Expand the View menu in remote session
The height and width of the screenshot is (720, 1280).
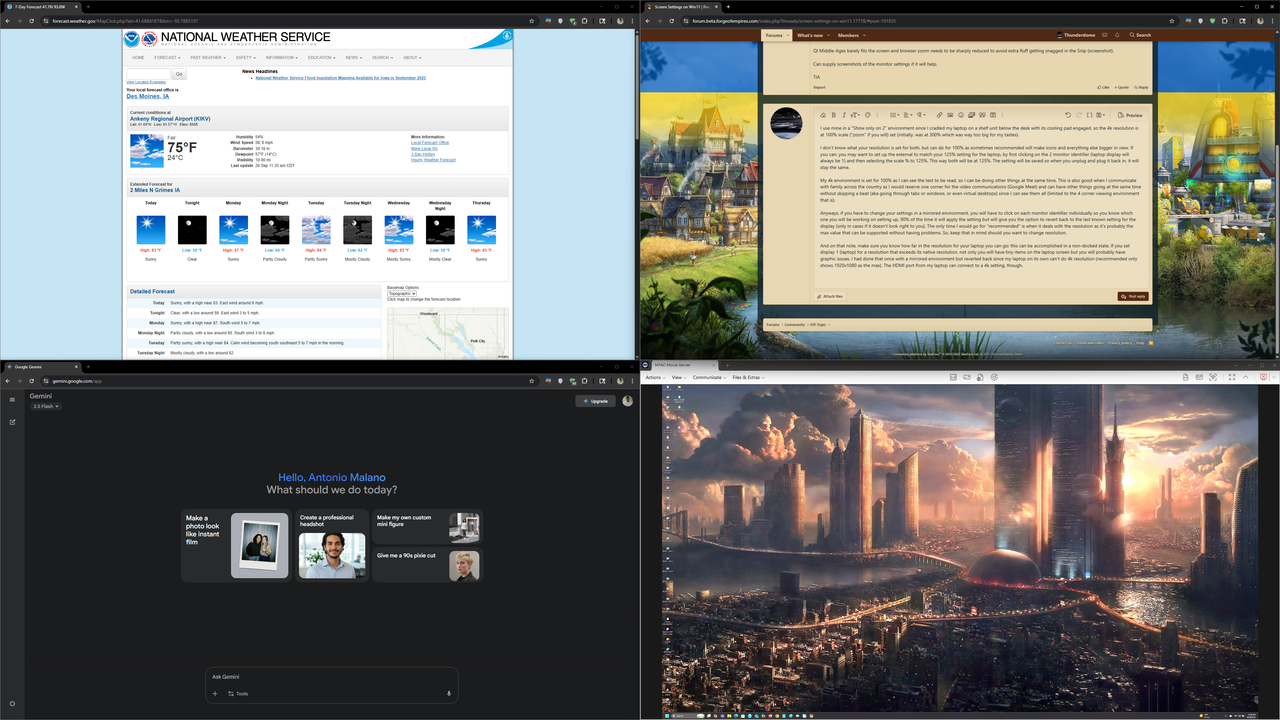[x=678, y=377]
